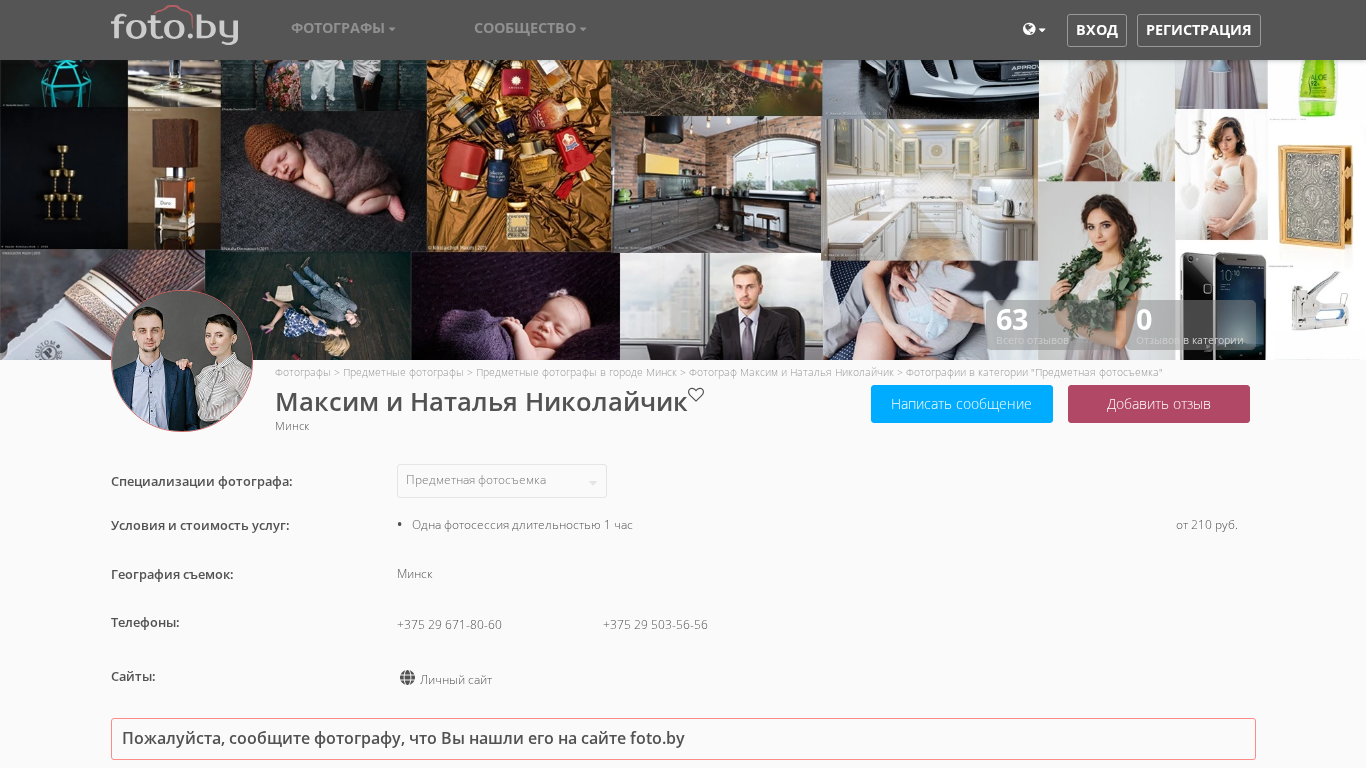Expand the Фотографы menu

(x=343, y=29)
